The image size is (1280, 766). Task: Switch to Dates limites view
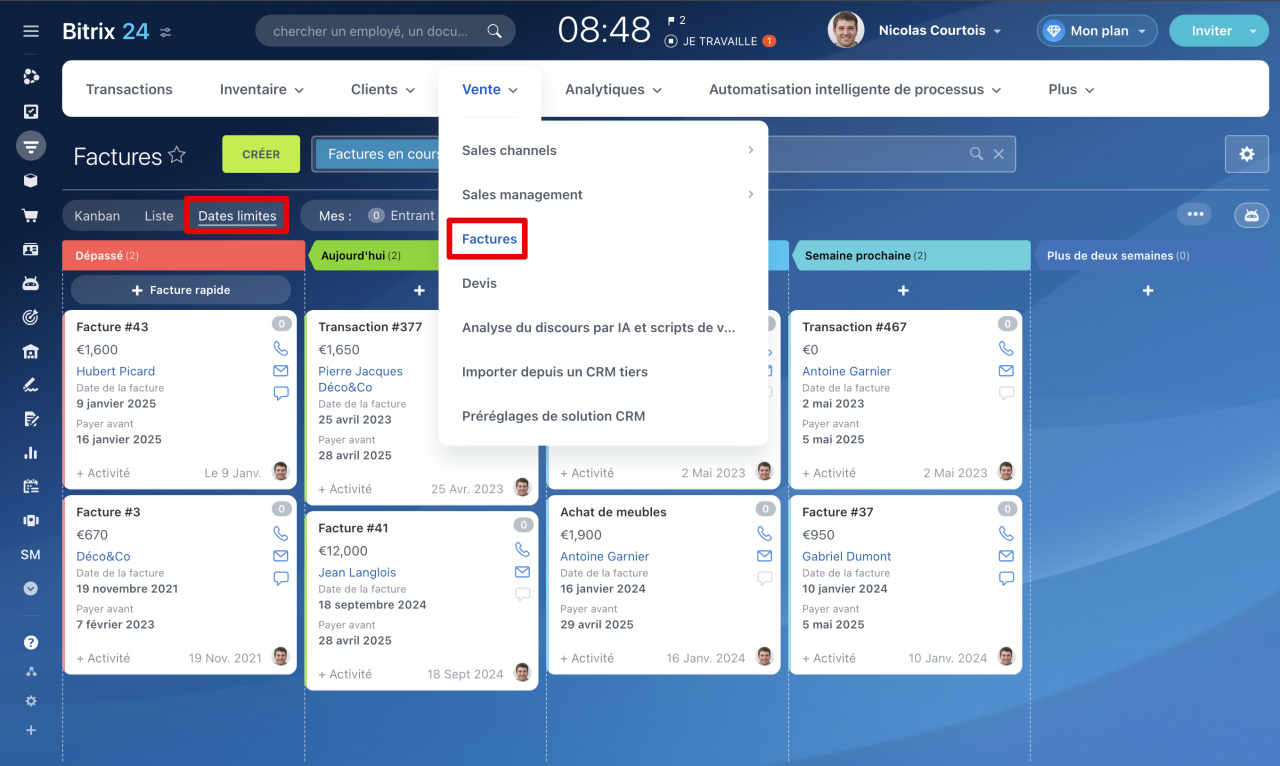point(237,216)
